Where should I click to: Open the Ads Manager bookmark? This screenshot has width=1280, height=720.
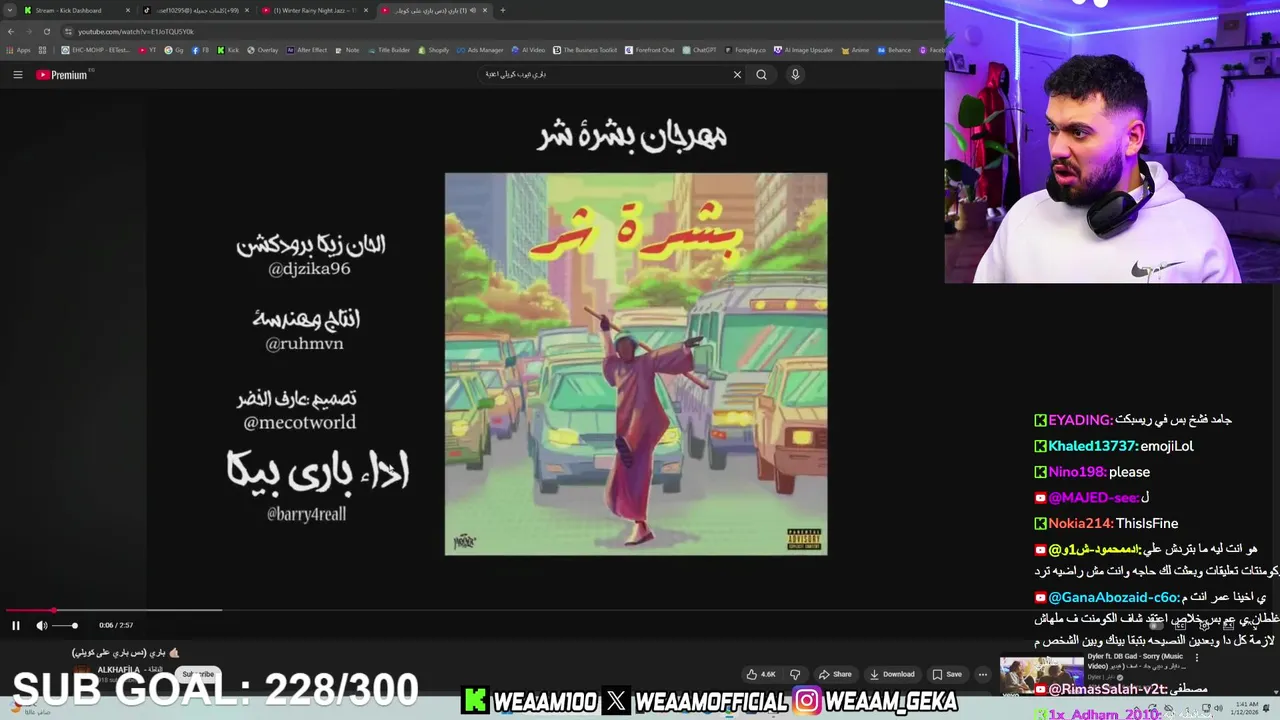click(x=480, y=50)
